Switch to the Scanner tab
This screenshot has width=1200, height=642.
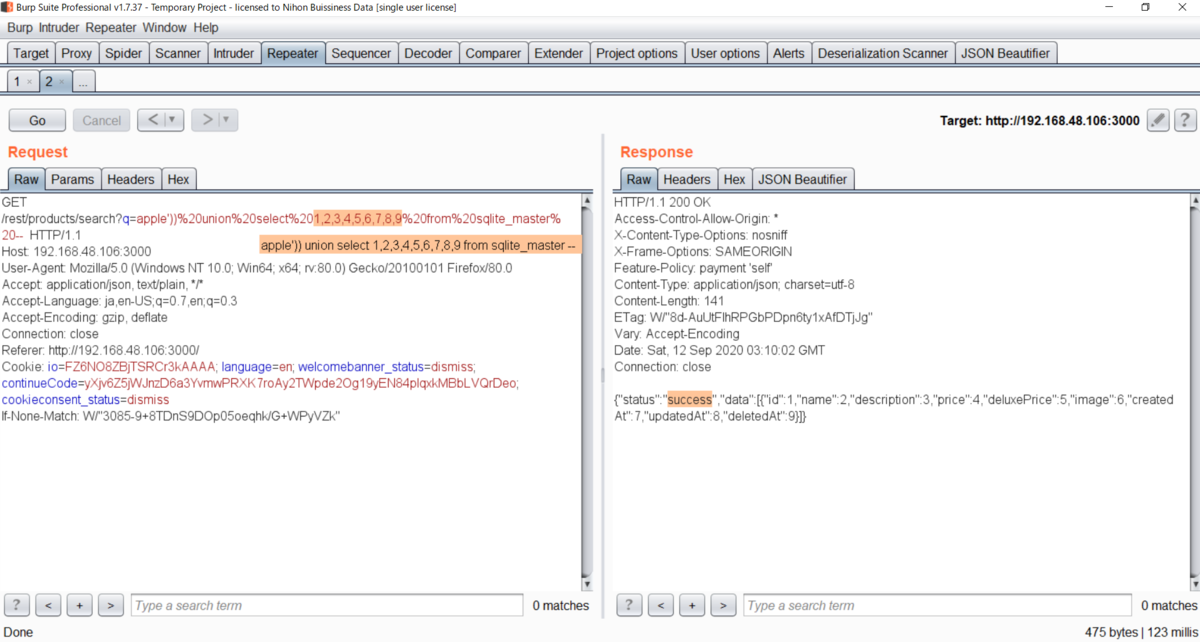(178, 53)
